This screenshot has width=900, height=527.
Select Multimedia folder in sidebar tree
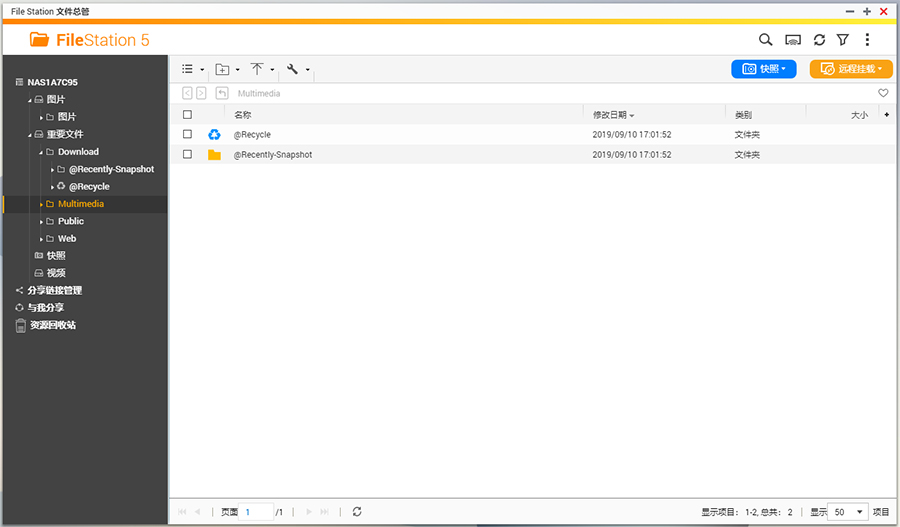(81, 204)
